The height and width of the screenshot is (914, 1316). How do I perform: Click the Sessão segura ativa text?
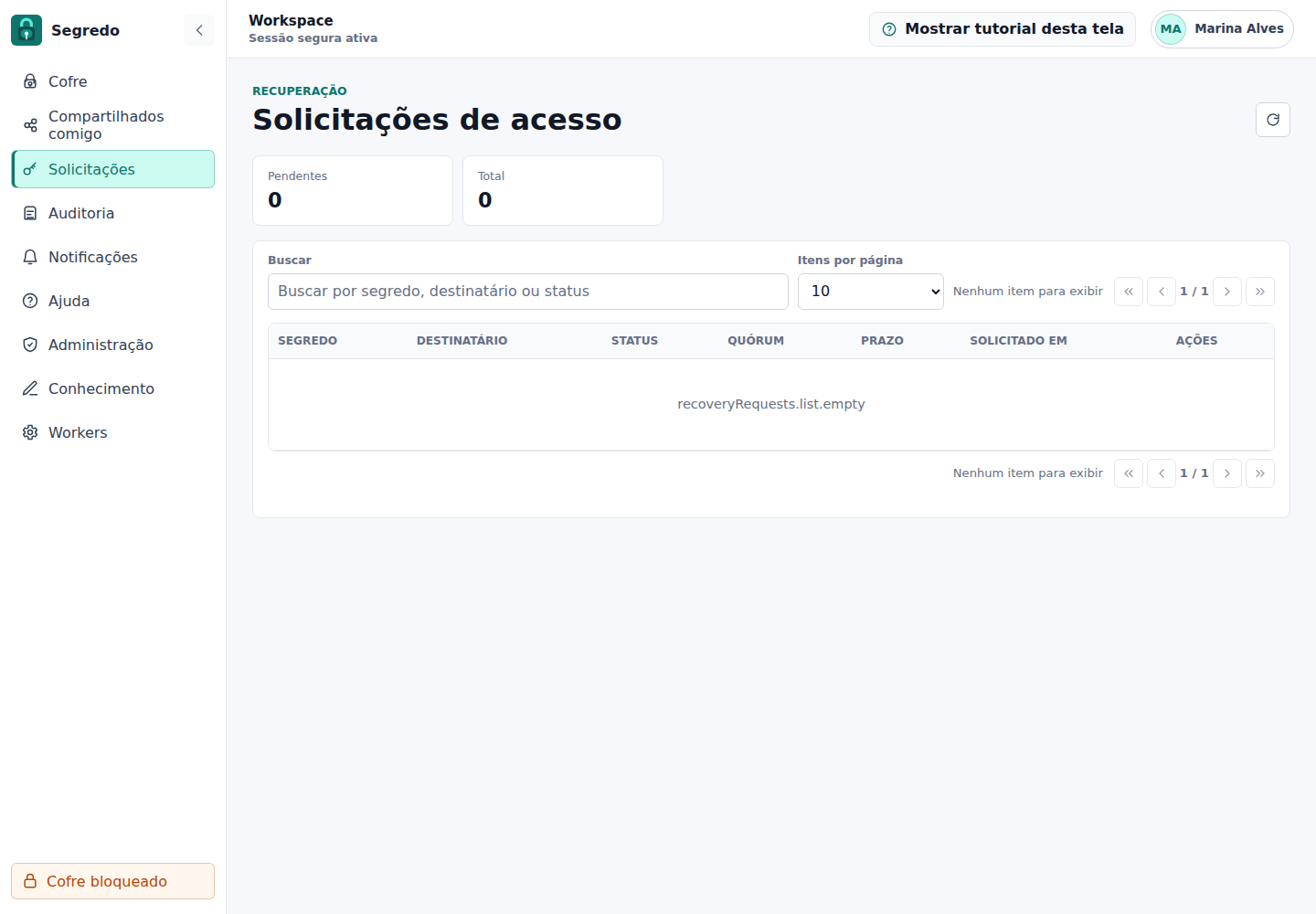[x=313, y=38]
